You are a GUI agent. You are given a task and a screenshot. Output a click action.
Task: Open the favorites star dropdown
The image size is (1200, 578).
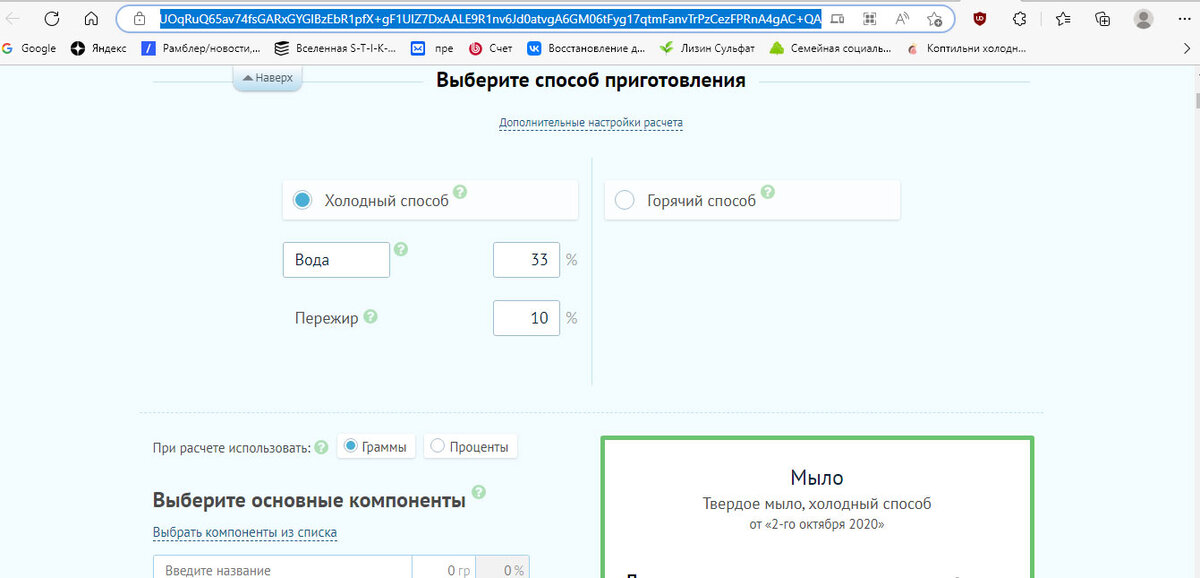pyautogui.click(x=1063, y=18)
